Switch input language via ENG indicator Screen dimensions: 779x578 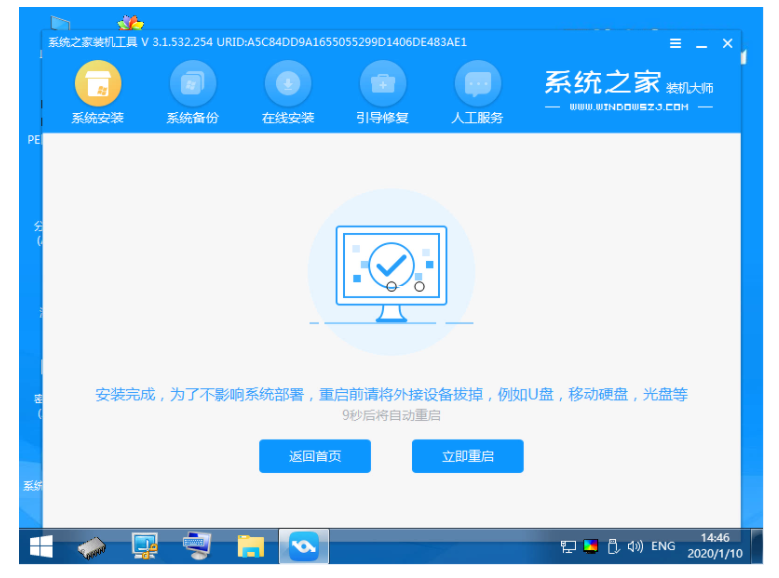point(663,547)
